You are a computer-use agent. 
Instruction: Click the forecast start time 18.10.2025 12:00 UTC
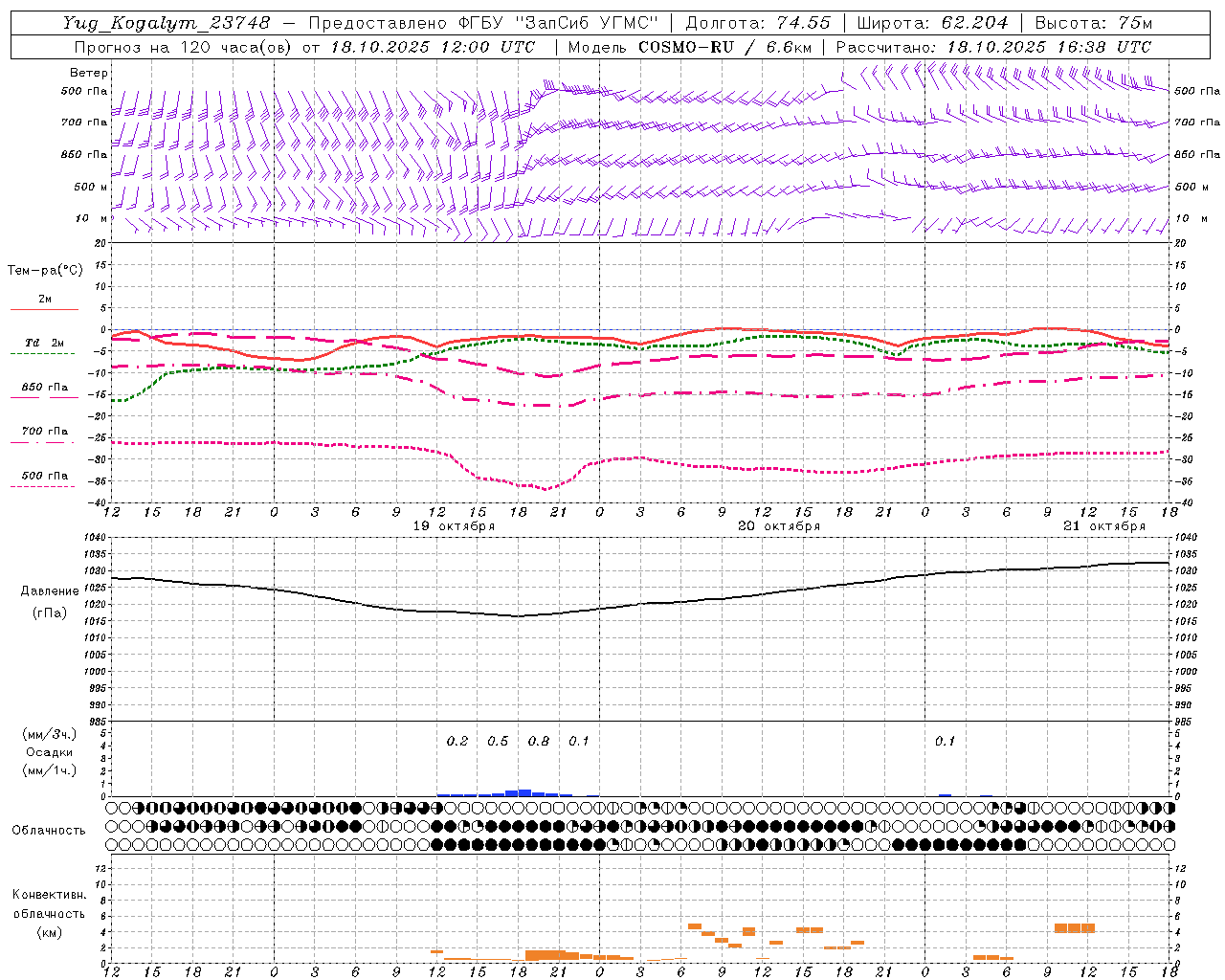pyautogui.click(x=434, y=47)
